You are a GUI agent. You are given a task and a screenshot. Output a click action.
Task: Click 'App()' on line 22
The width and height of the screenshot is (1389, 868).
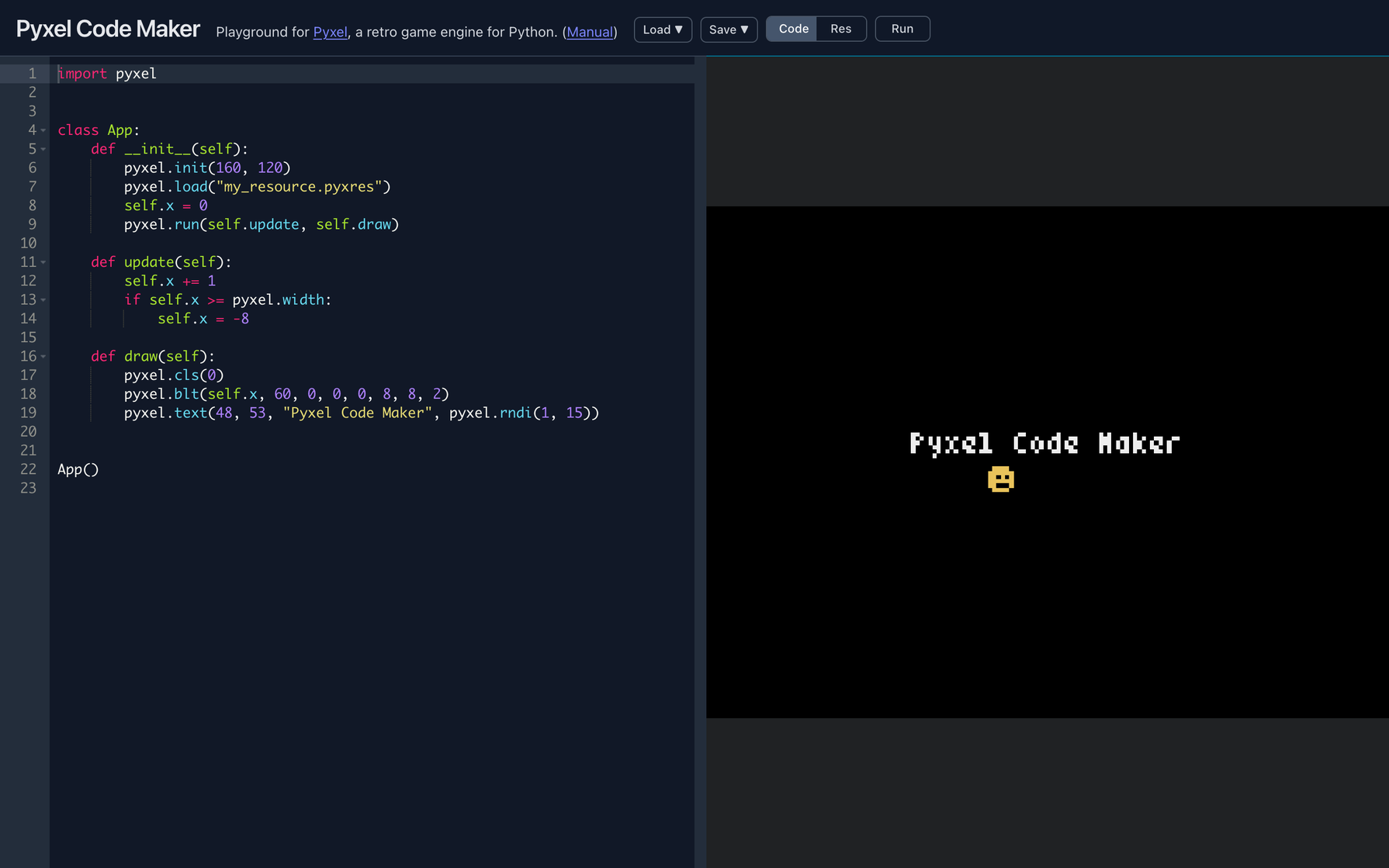[x=78, y=469]
